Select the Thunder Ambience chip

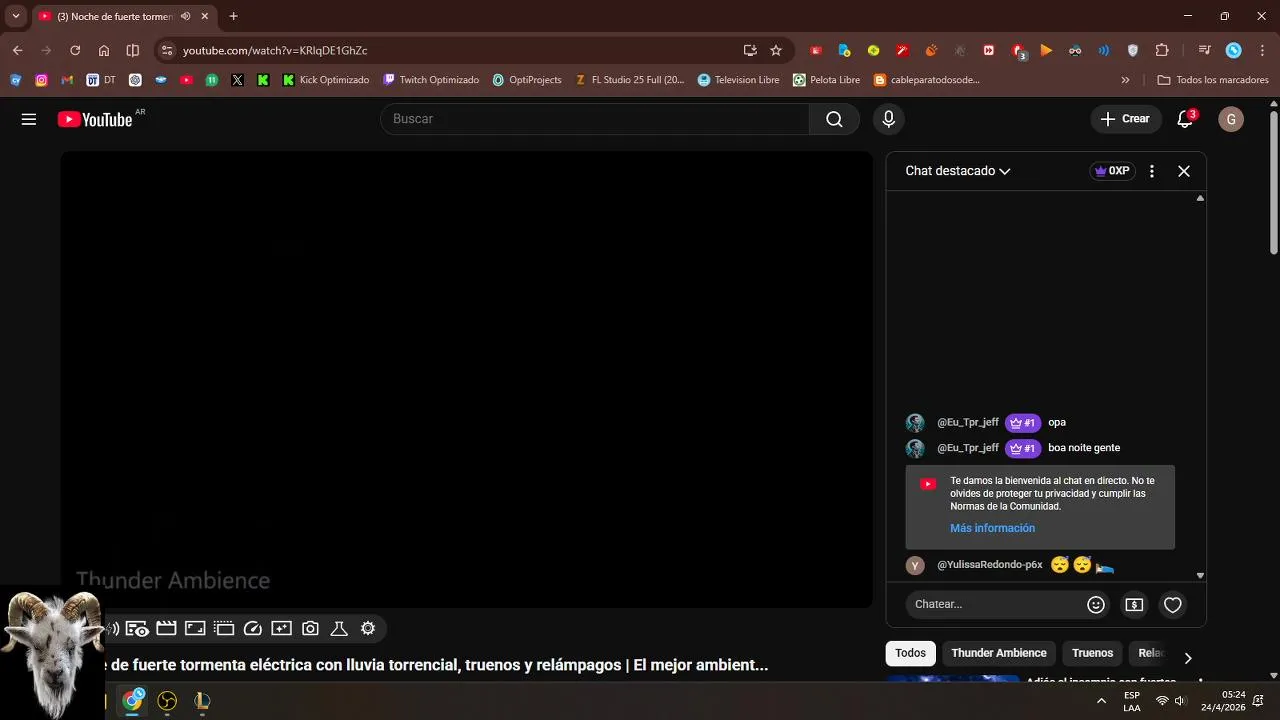click(x=998, y=653)
